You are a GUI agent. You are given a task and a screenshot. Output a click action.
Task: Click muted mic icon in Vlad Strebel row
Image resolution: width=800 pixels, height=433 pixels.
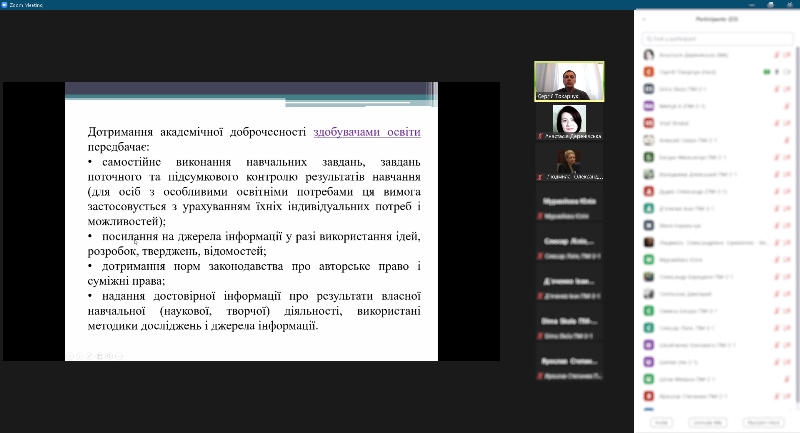777,123
